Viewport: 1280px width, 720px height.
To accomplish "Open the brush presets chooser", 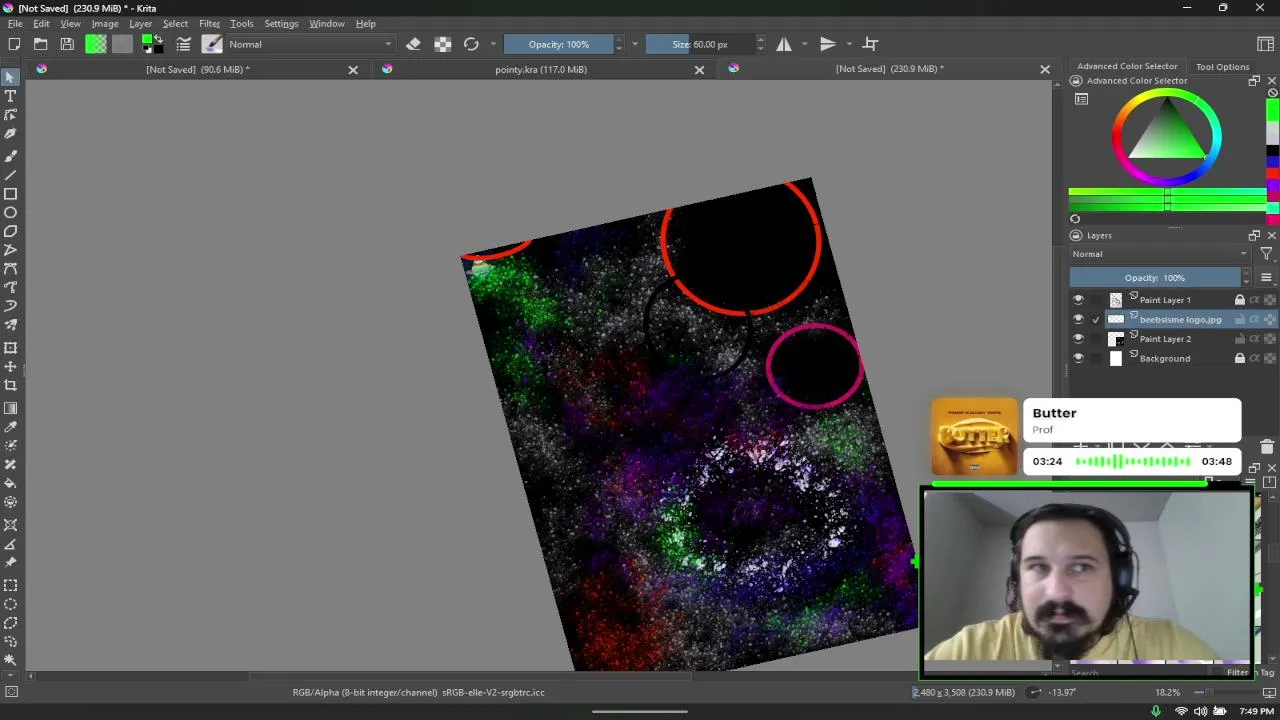I will [x=212, y=44].
